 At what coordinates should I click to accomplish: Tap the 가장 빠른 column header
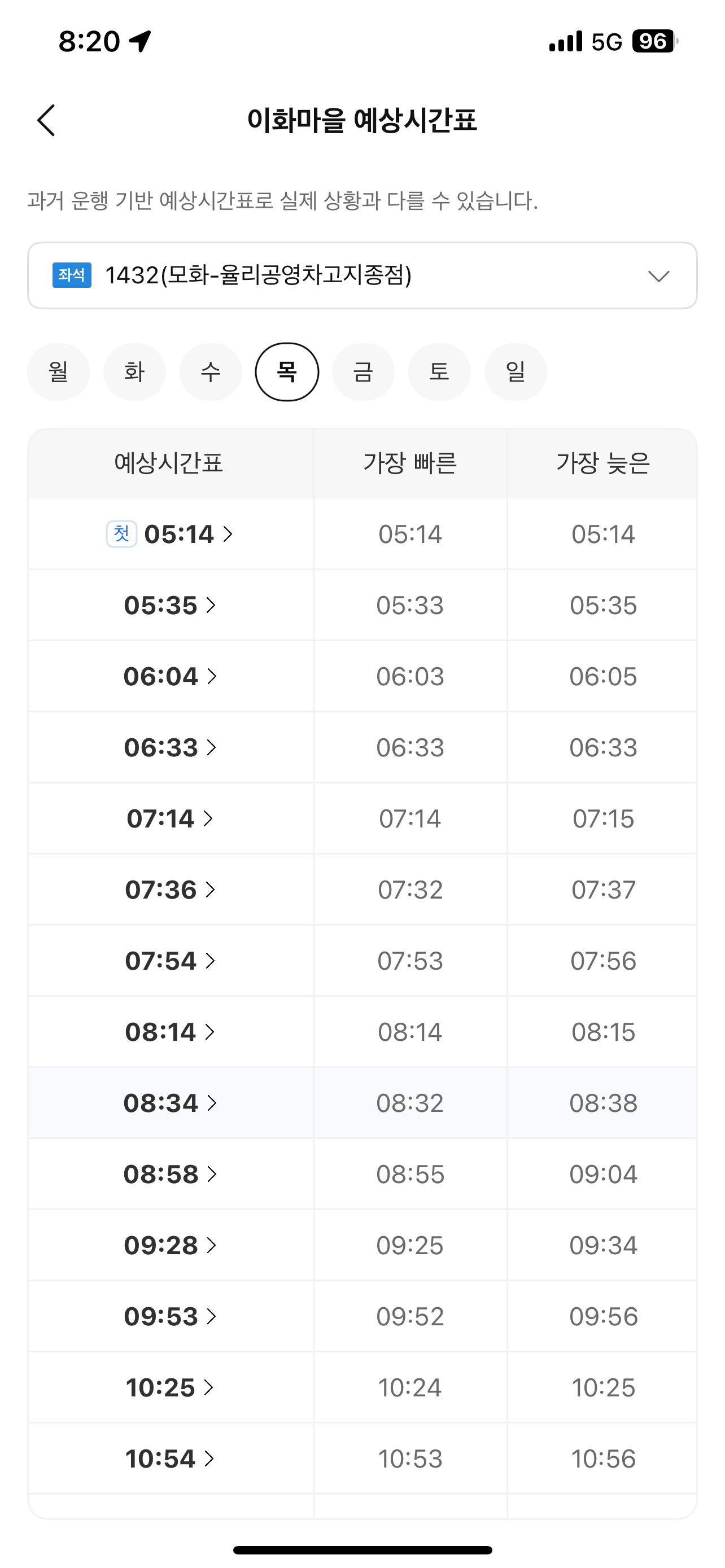click(x=410, y=463)
